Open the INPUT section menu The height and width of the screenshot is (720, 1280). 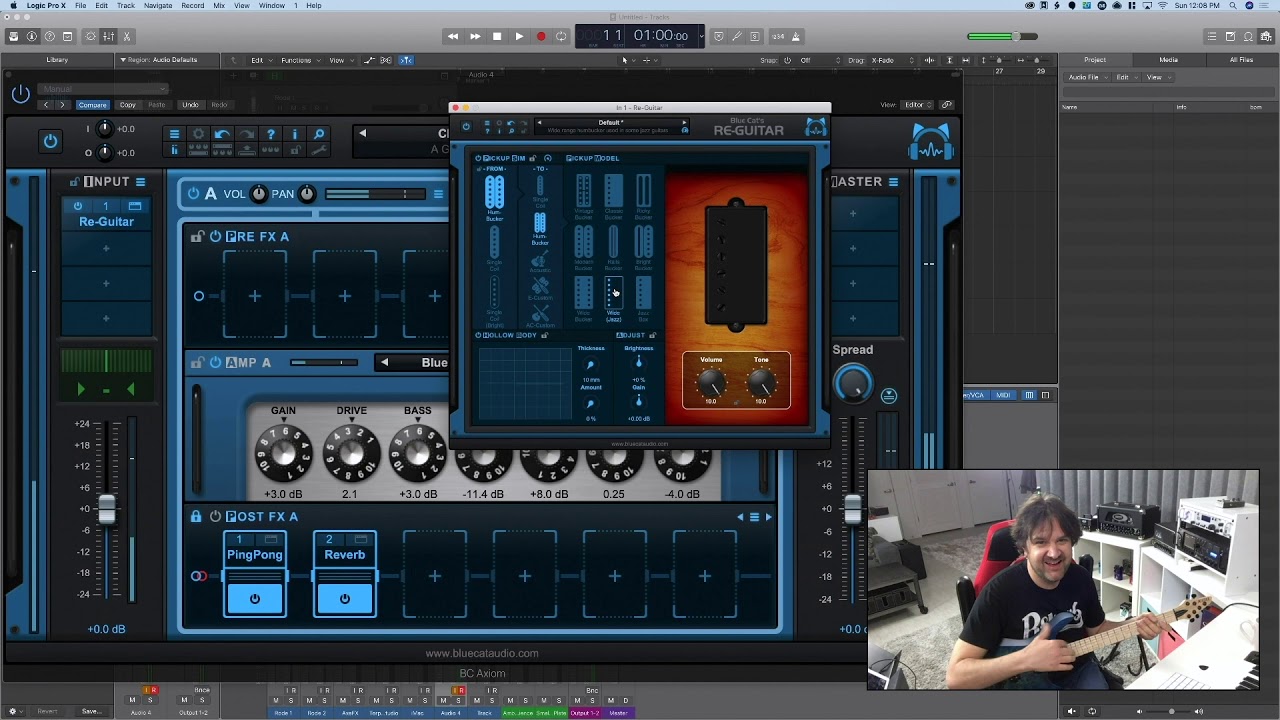point(140,182)
